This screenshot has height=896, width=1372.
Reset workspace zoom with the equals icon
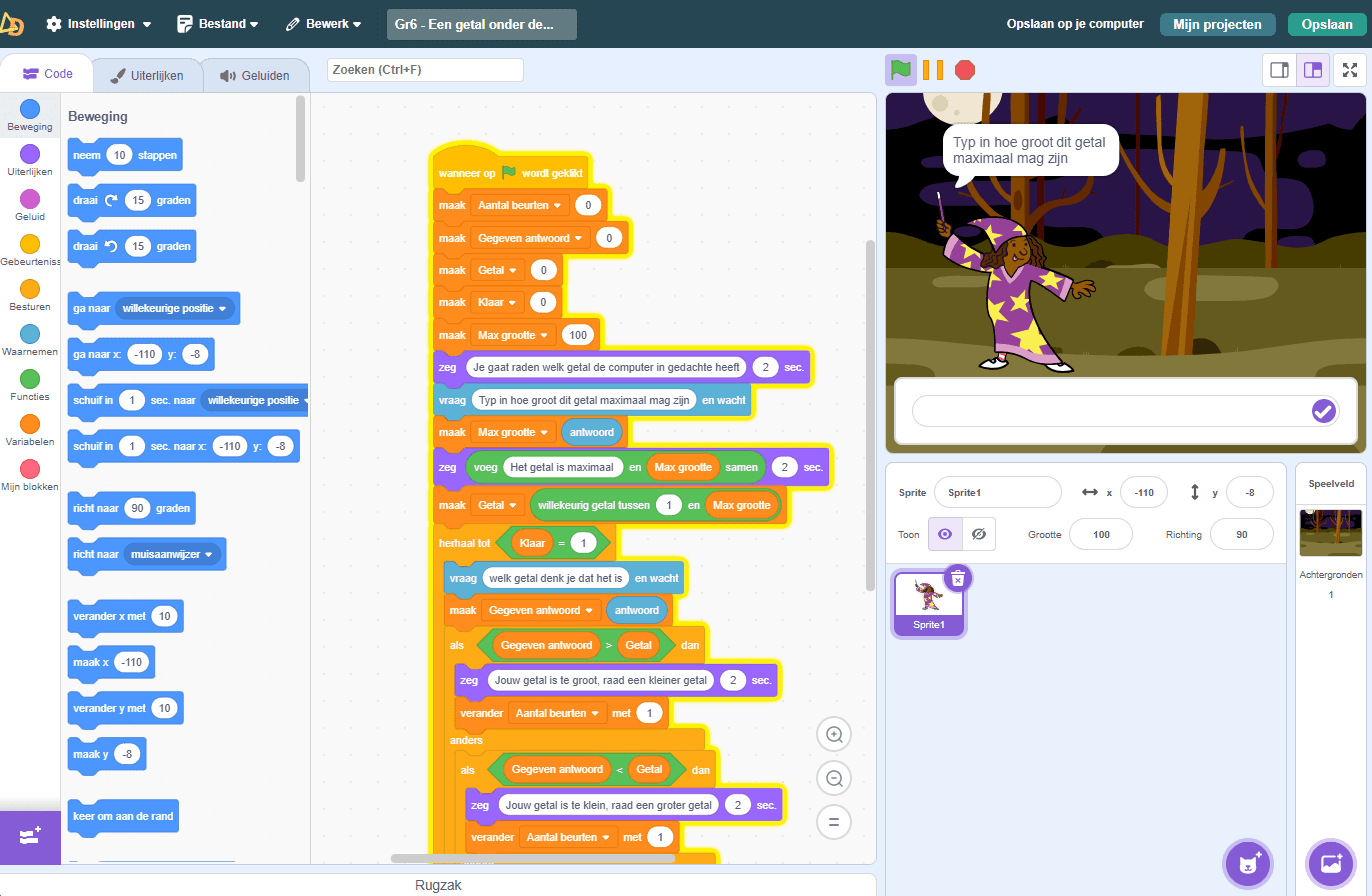tap(834, 822)
